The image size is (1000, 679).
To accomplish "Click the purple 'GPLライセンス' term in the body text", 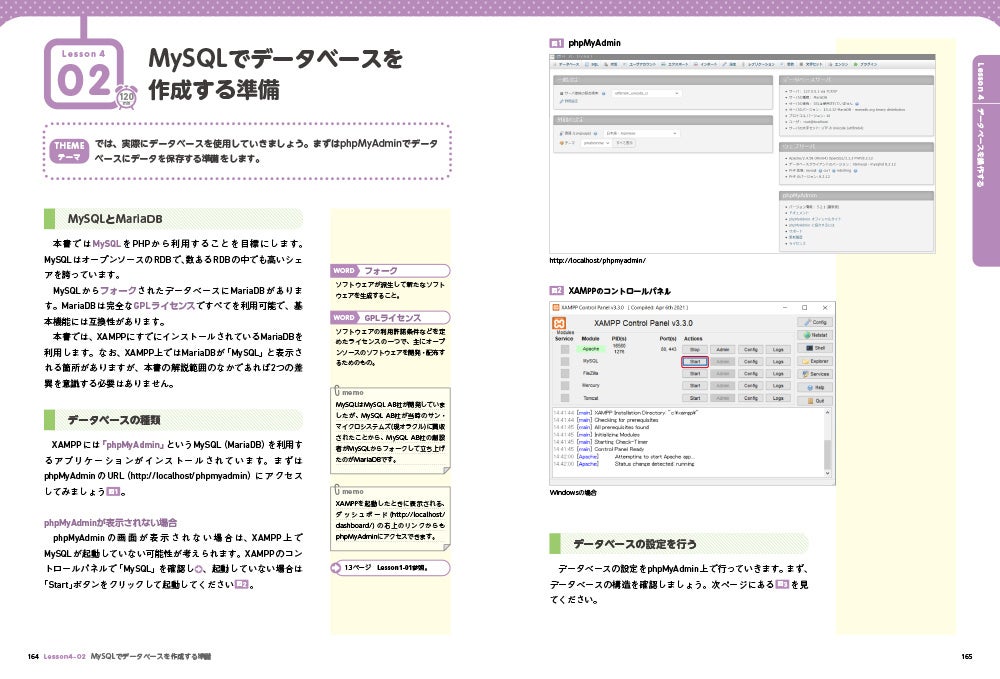I will (x=164, y=305).
